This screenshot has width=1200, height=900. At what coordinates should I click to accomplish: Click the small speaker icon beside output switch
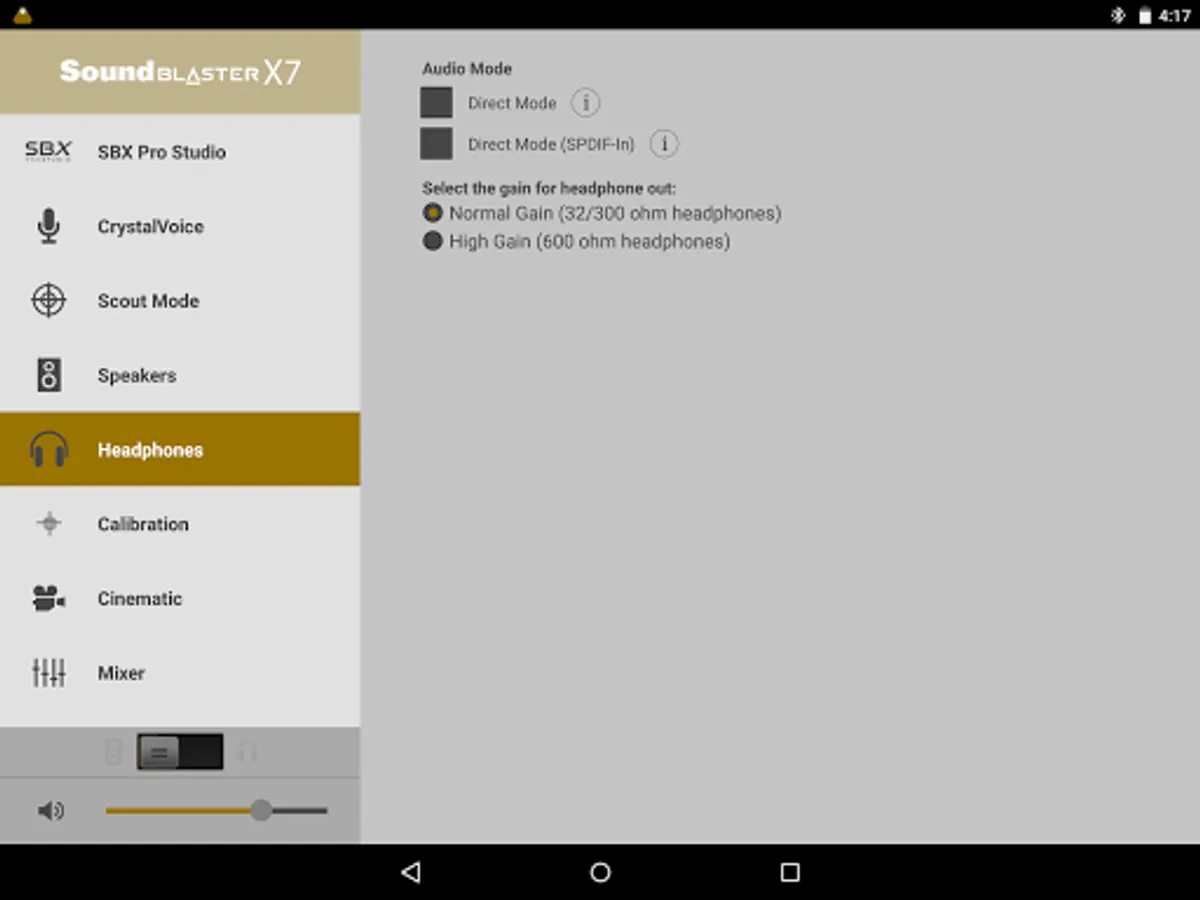click(x=113, y=752)
